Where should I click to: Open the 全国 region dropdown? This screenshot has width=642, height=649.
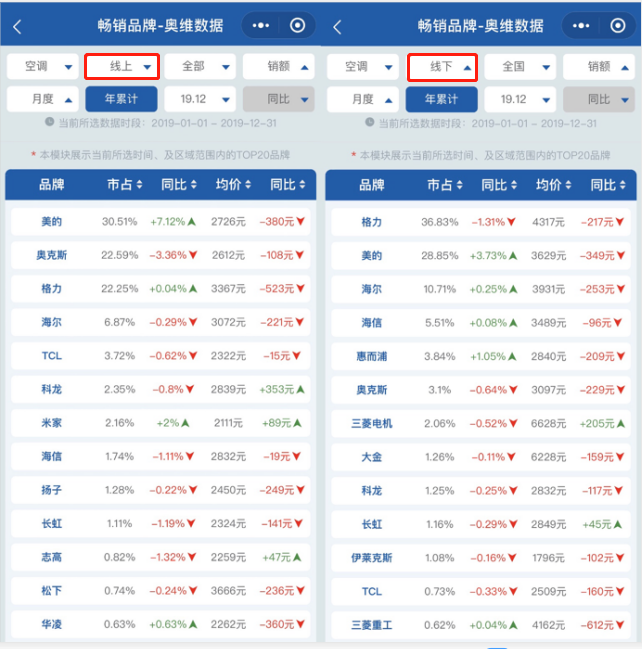point(521,67)
